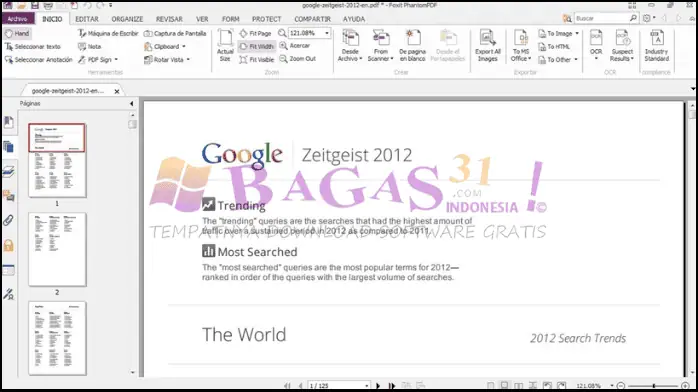Switch to the EDITAR ribbon tab
Image resolution: width=698 pixels, height=392 pixels.
coord(87,19)
